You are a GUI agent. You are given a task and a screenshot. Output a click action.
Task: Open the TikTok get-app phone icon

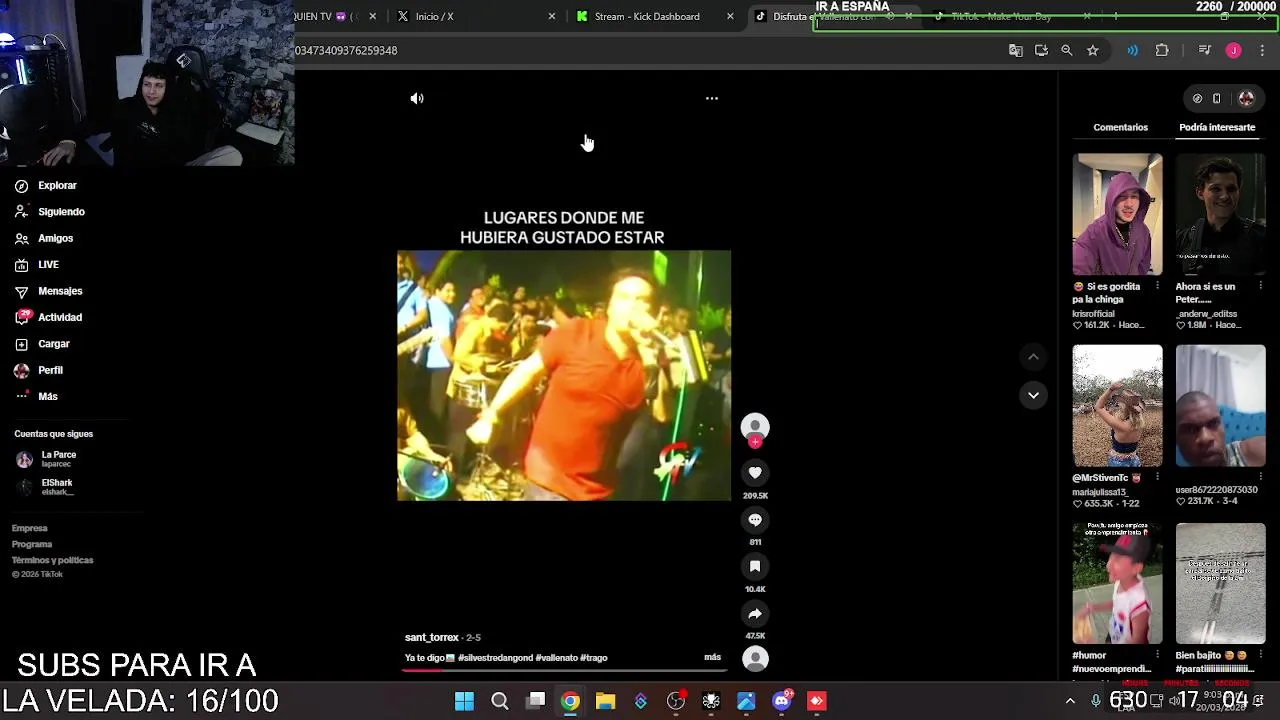(x=1217, y=98)
